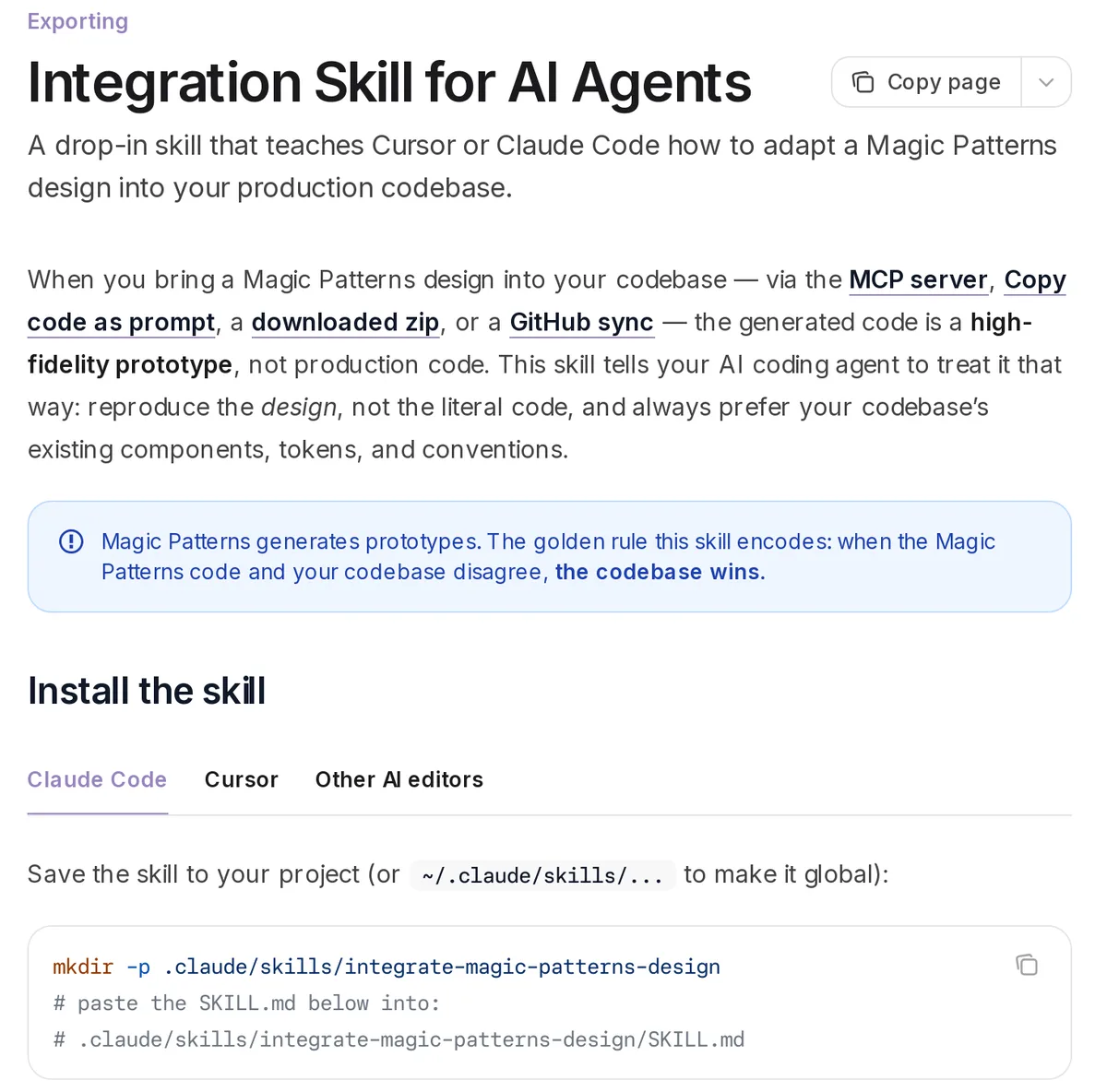This screenshot has height=1092, width=1107.
Task: Select the Claude Code tab
Action: [x=97, y=779]
